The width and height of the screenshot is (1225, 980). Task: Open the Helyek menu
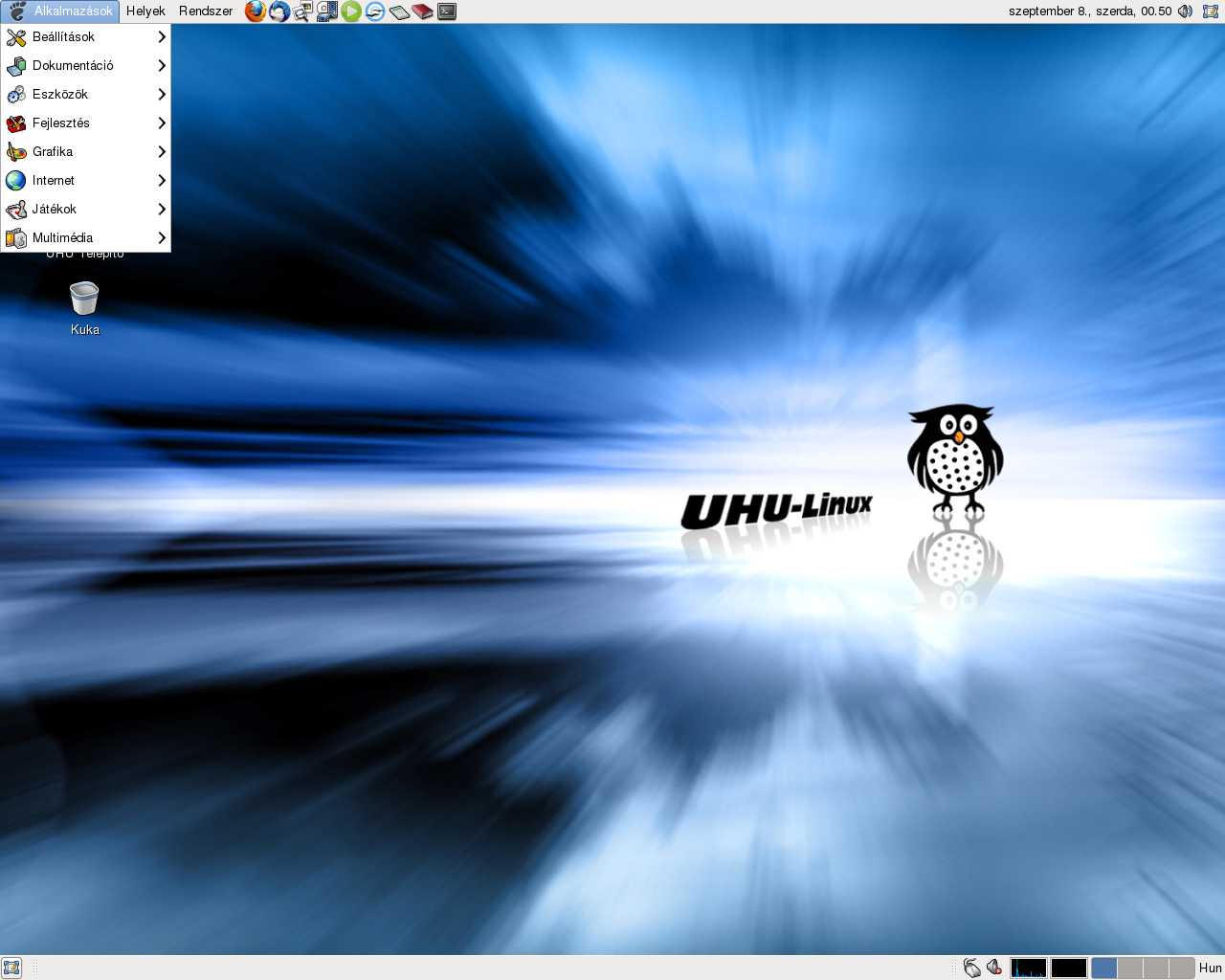[x=145, y=11]
